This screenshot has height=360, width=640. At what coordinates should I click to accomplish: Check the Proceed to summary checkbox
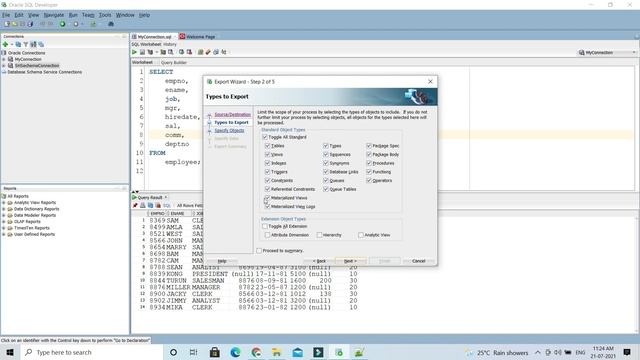259,251
